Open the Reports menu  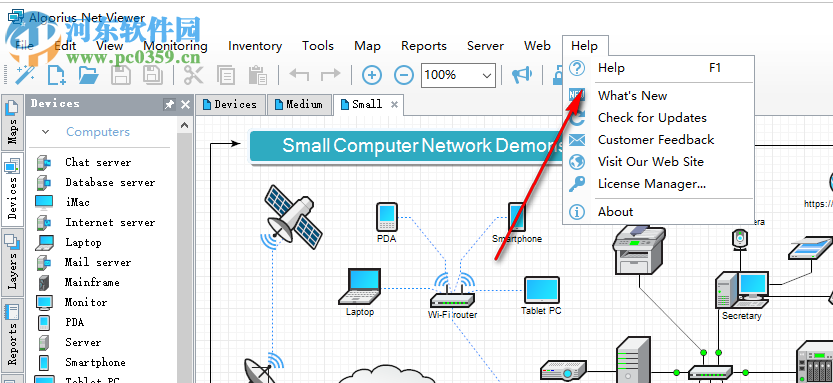click(424, 46)
